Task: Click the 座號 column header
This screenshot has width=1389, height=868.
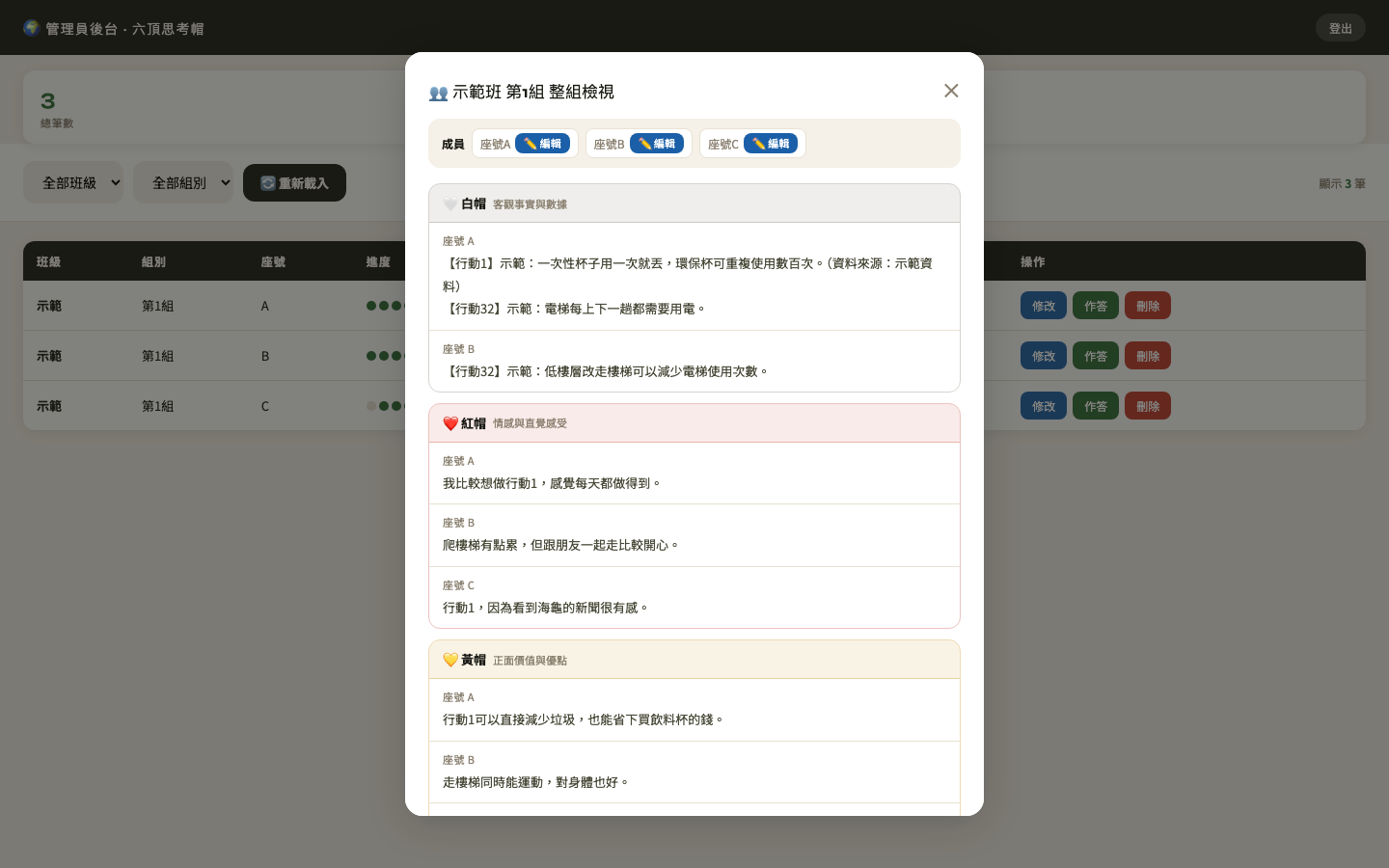Action: pyautogui.click(x=273, y=262)
